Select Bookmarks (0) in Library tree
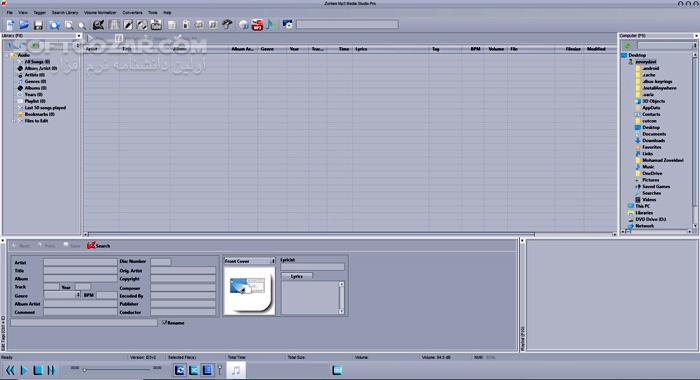The height and width of the screenshot is (380, 700). pyautogui.click(x=39, y=114)
